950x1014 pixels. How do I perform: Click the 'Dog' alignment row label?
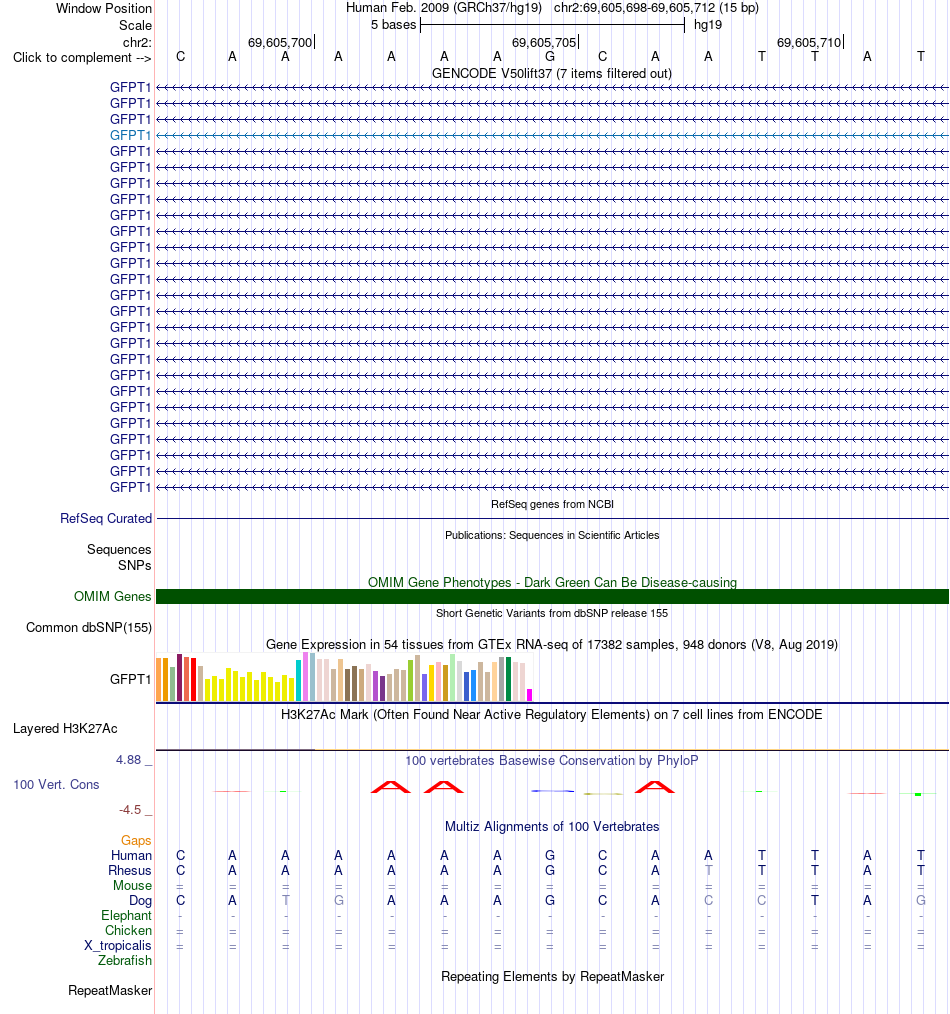pos(140,901)
